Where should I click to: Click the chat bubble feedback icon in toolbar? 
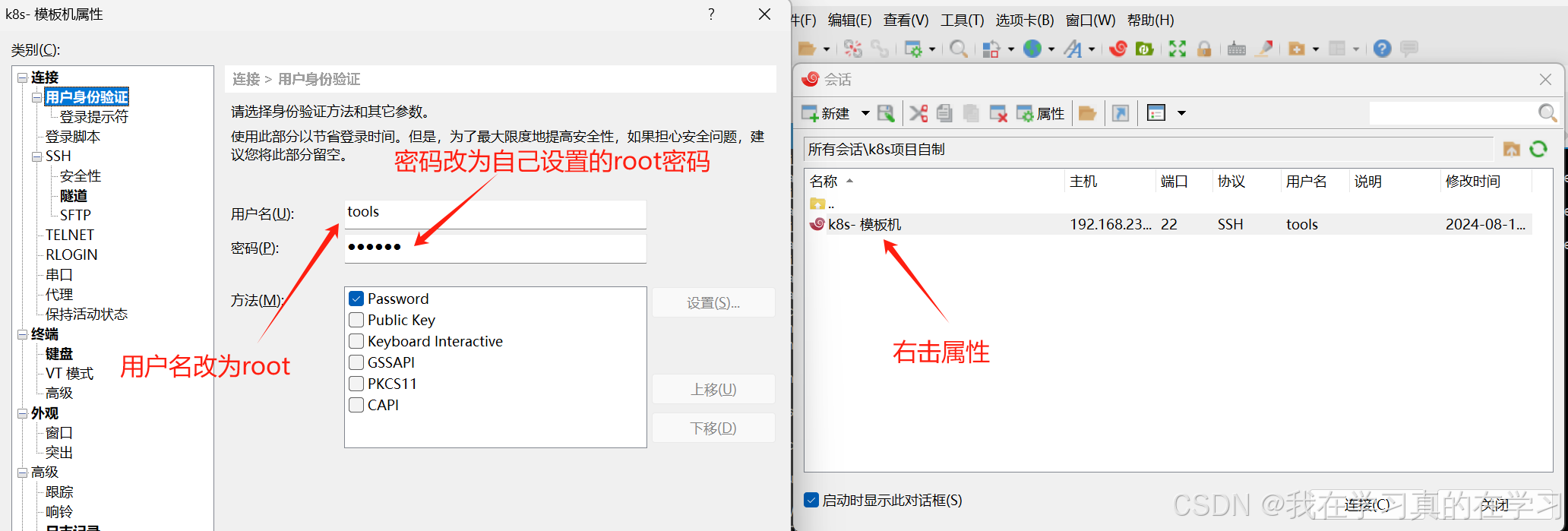(x=1409, y=49)
